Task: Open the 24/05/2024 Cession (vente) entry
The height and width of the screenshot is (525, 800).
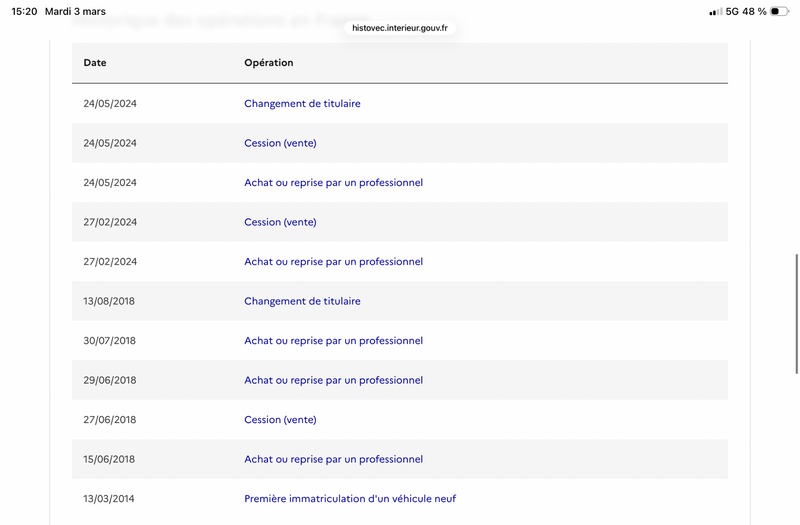Action: coord(280,143)
